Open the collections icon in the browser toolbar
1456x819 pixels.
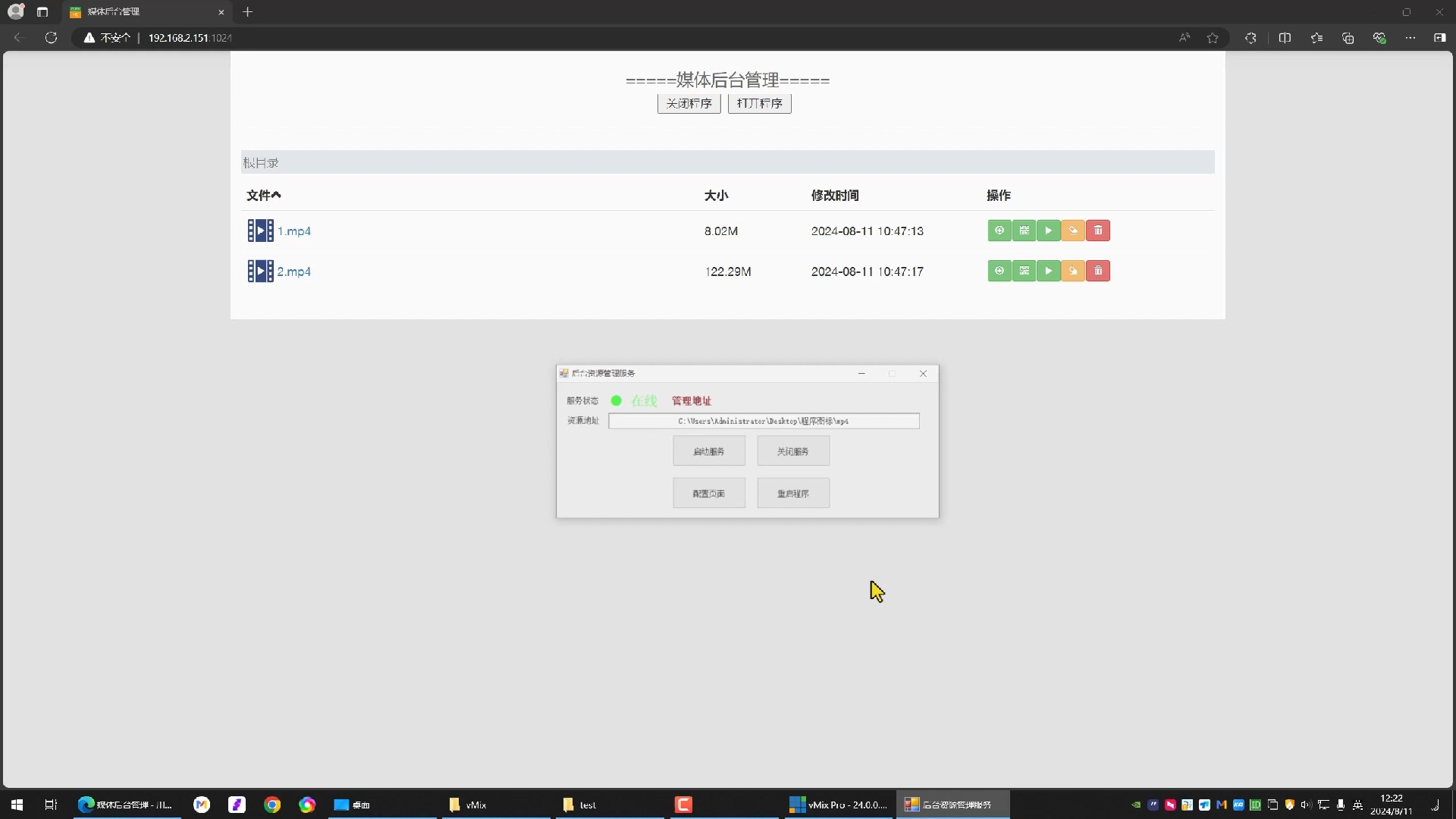click(x=1348, y=38)
